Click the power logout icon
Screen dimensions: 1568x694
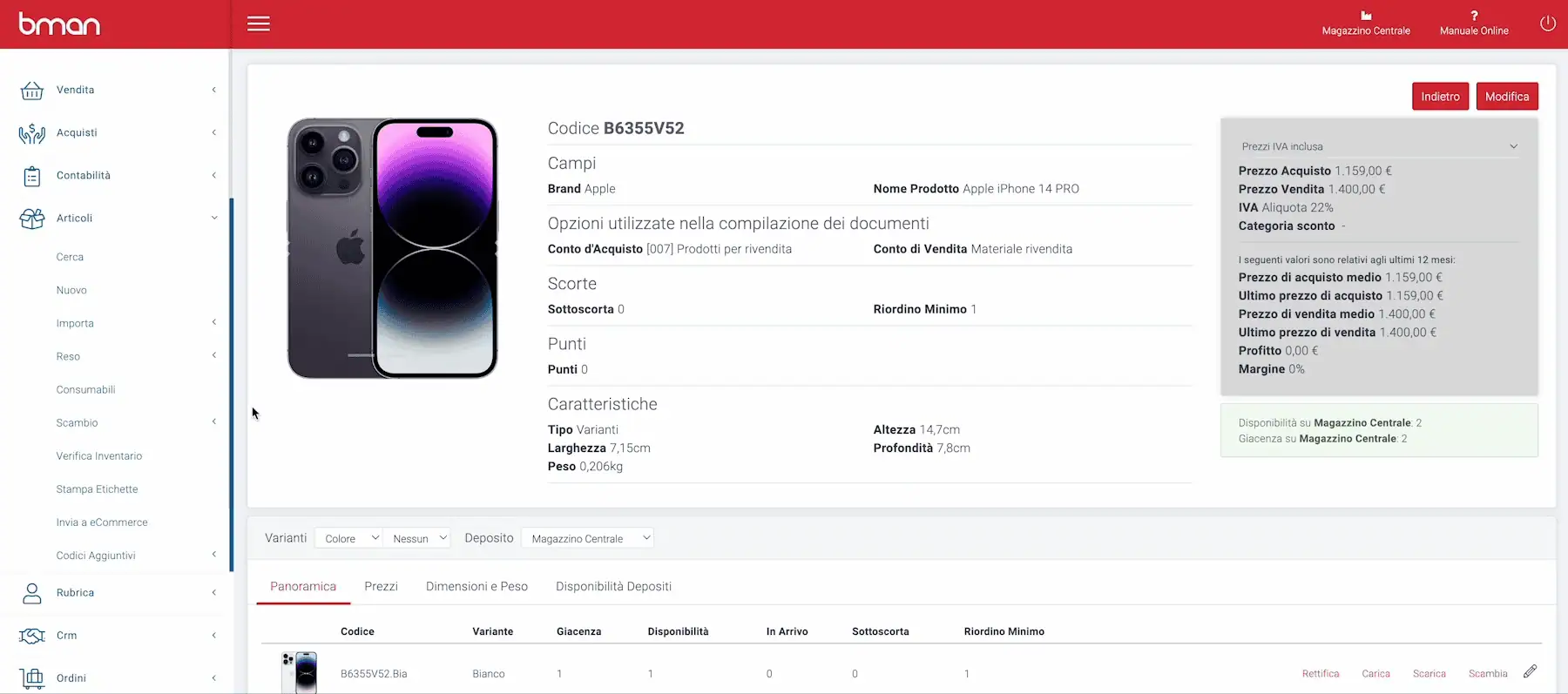[x=1548, y=24]
